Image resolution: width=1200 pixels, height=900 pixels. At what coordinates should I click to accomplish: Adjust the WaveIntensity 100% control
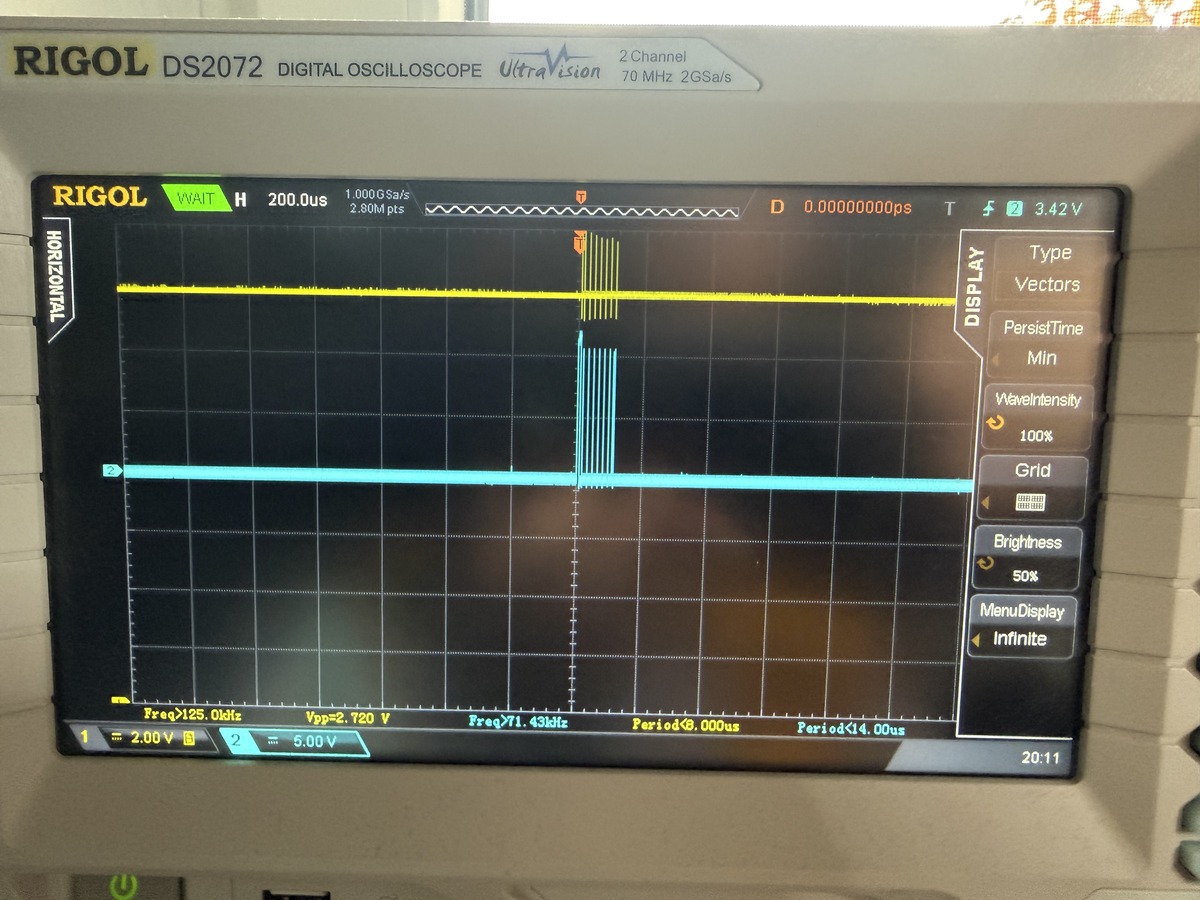(1035, 418)
